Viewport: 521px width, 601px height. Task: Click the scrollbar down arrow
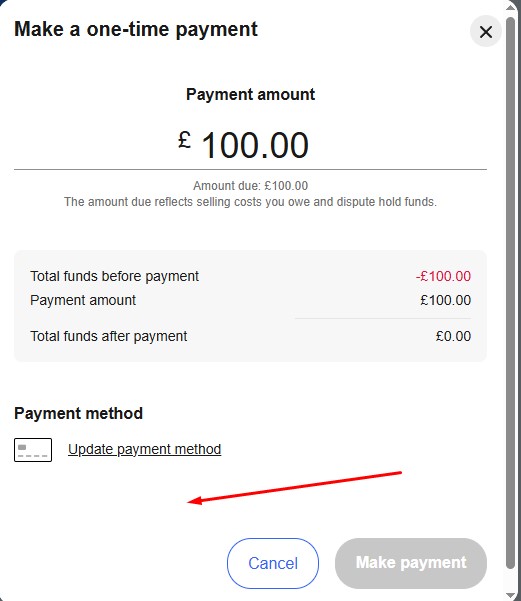[x=510, y=594]
